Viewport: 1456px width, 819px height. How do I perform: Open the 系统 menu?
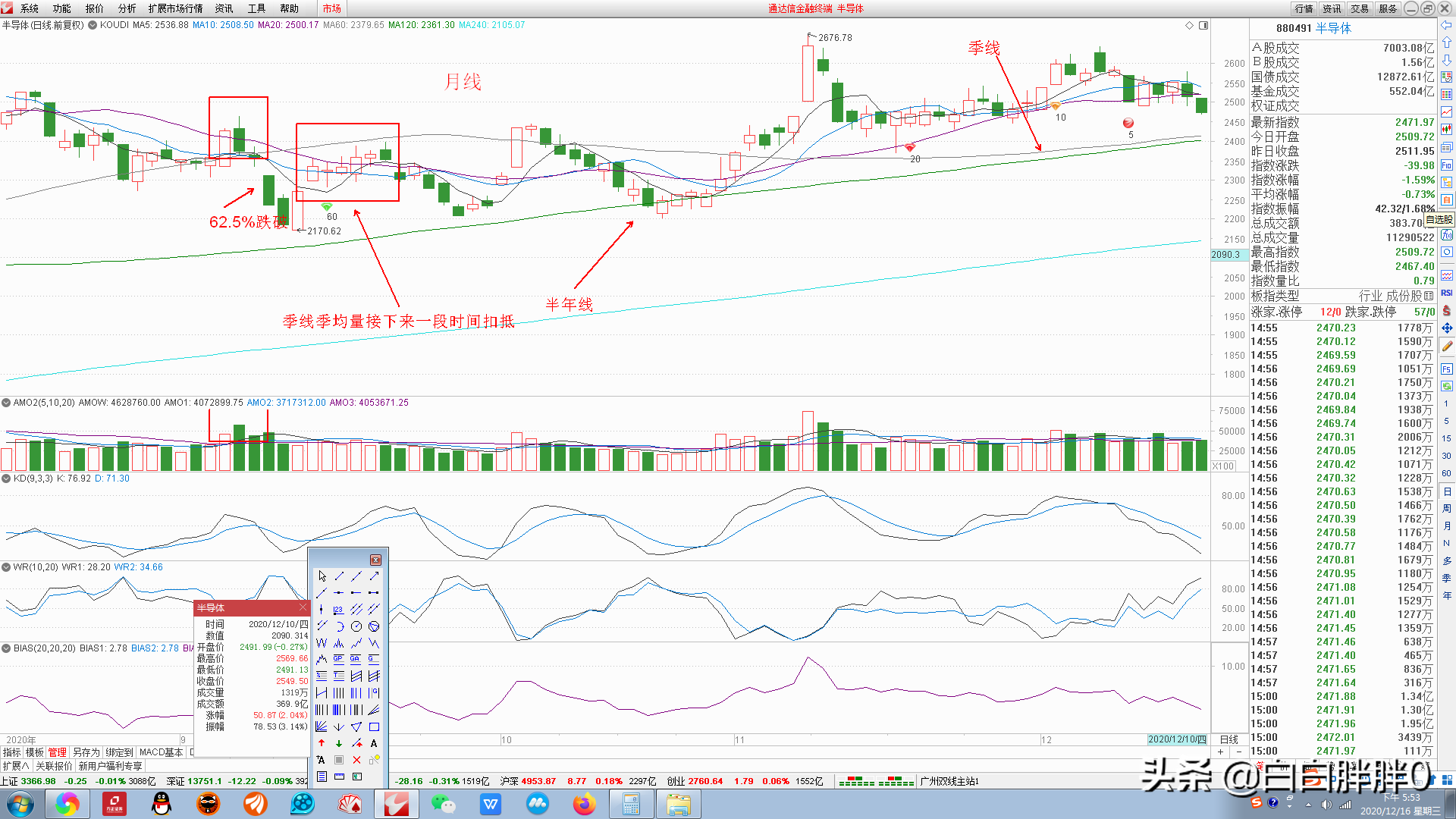(x=30, y=8)
